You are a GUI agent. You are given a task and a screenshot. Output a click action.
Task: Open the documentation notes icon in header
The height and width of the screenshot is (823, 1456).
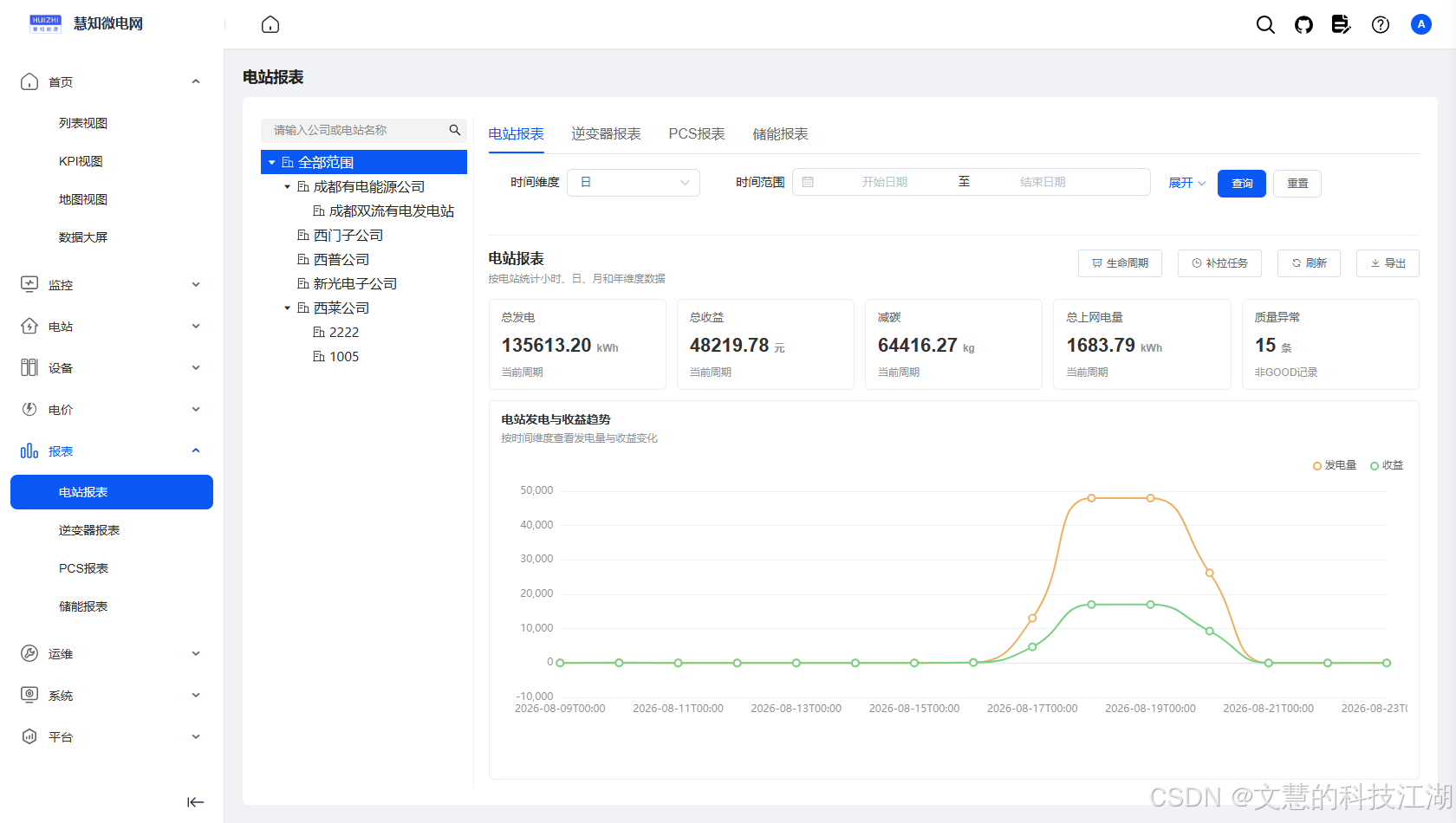[x=1341, y=24]
